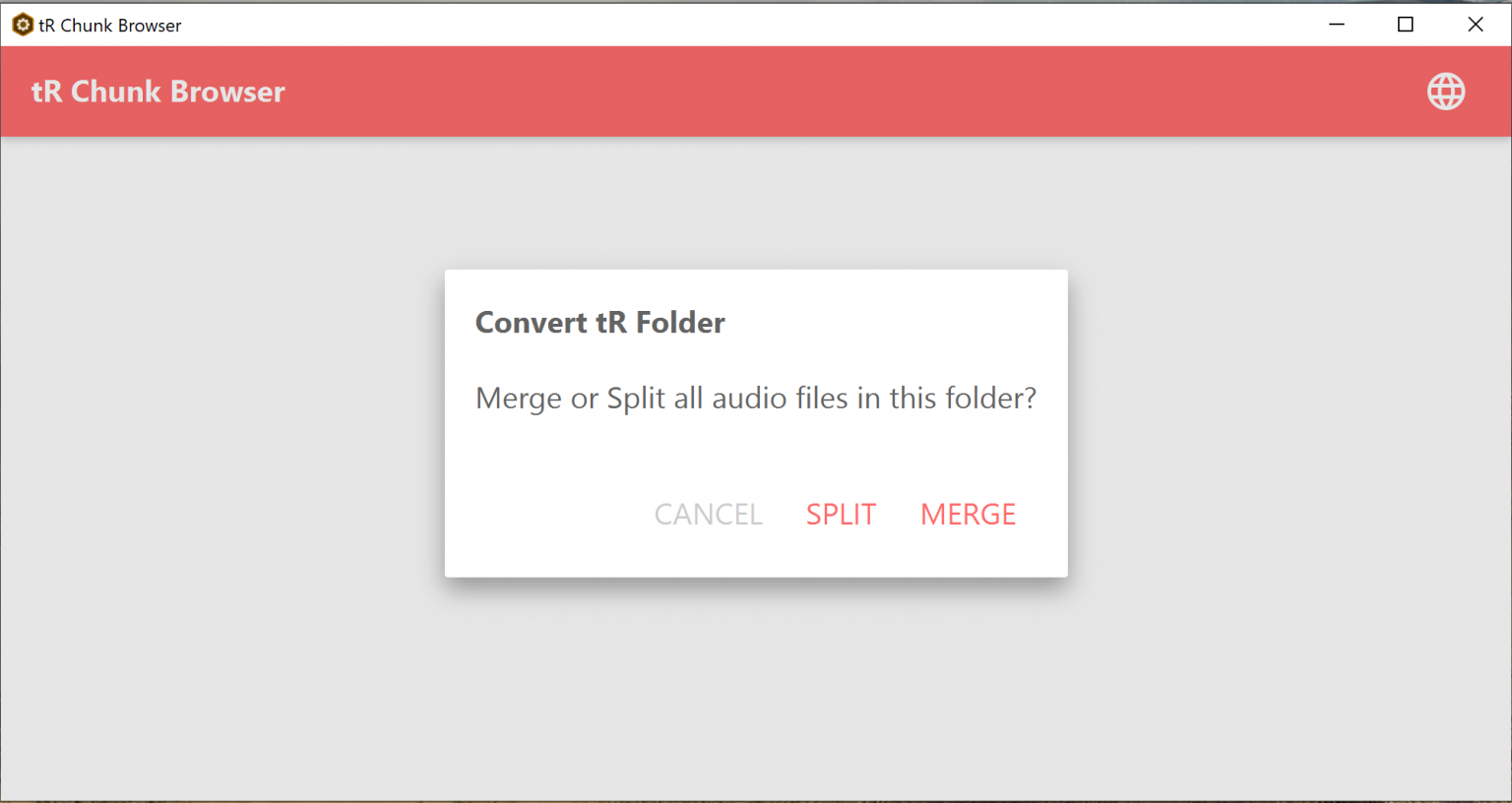Close the tR Chunk Browser window

tap(1475, 25)
